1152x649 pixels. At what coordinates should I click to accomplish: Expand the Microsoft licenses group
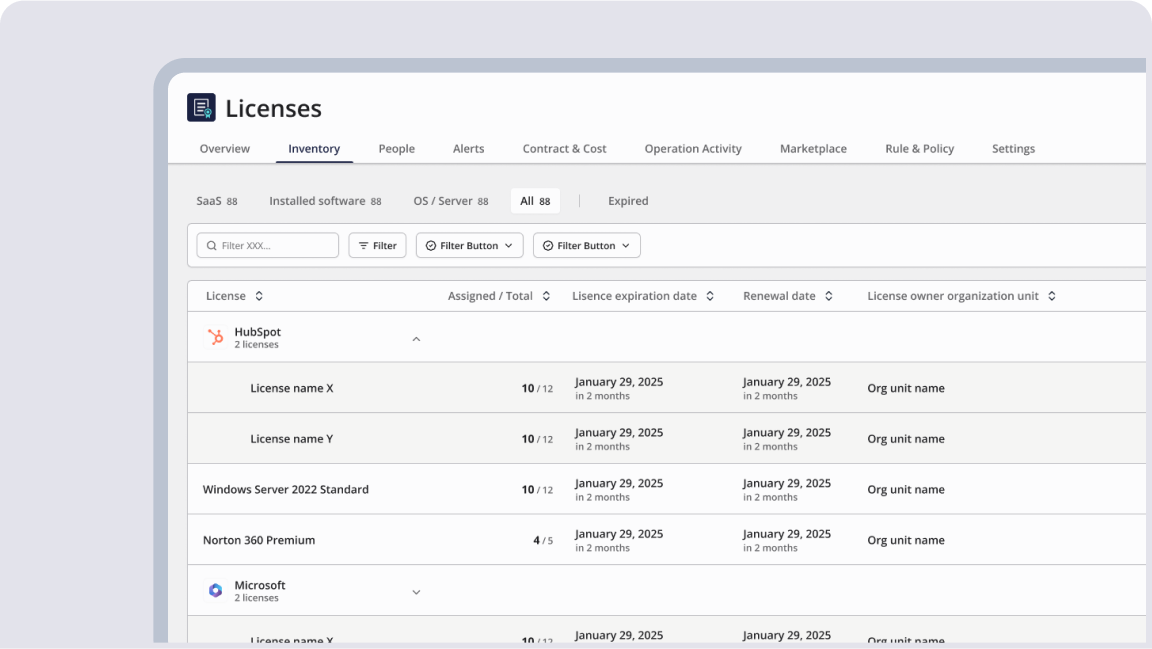(x=416, y=592)
